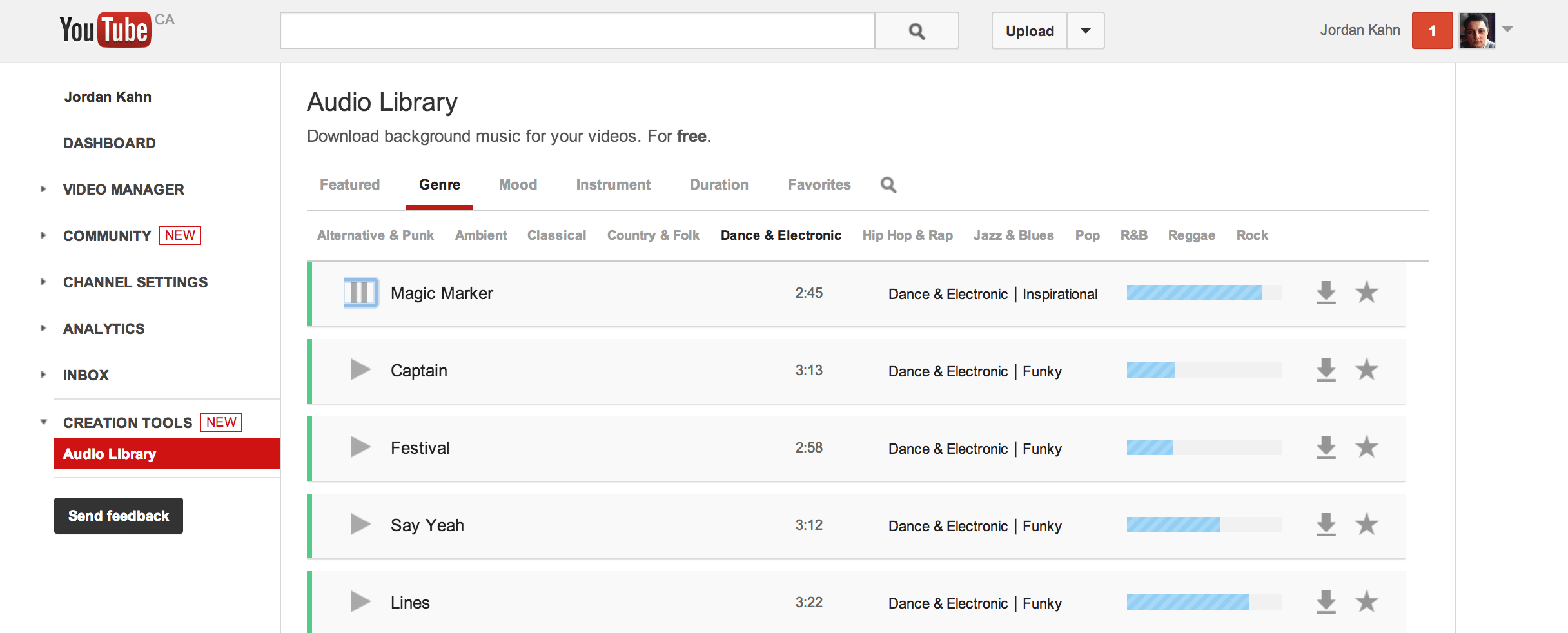Click inside the search input field

(x=577, y=30)
